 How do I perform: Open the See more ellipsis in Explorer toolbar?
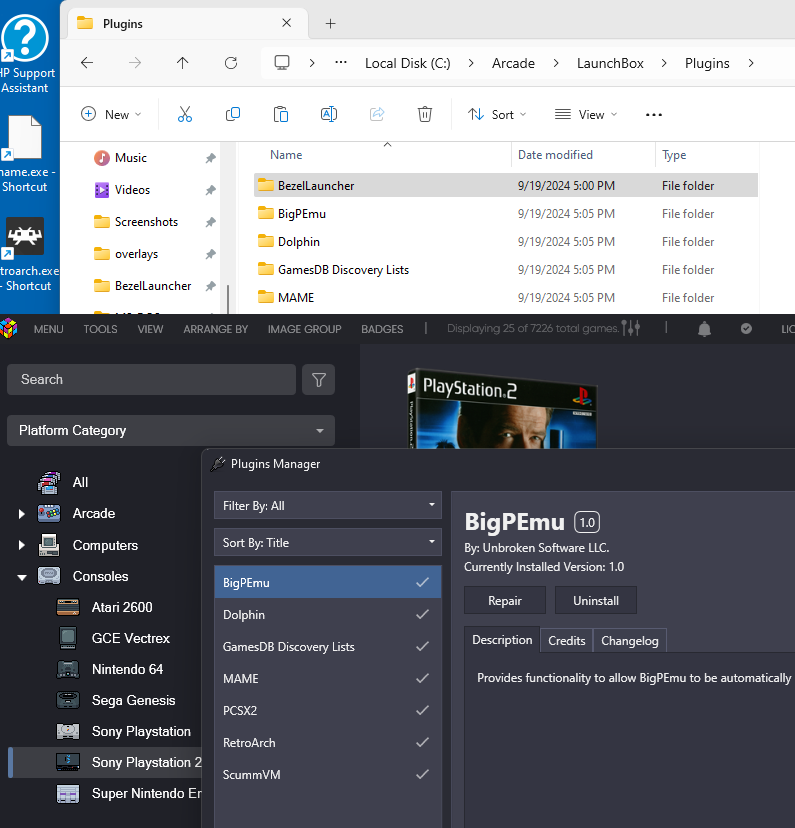[x=654, y=115]
